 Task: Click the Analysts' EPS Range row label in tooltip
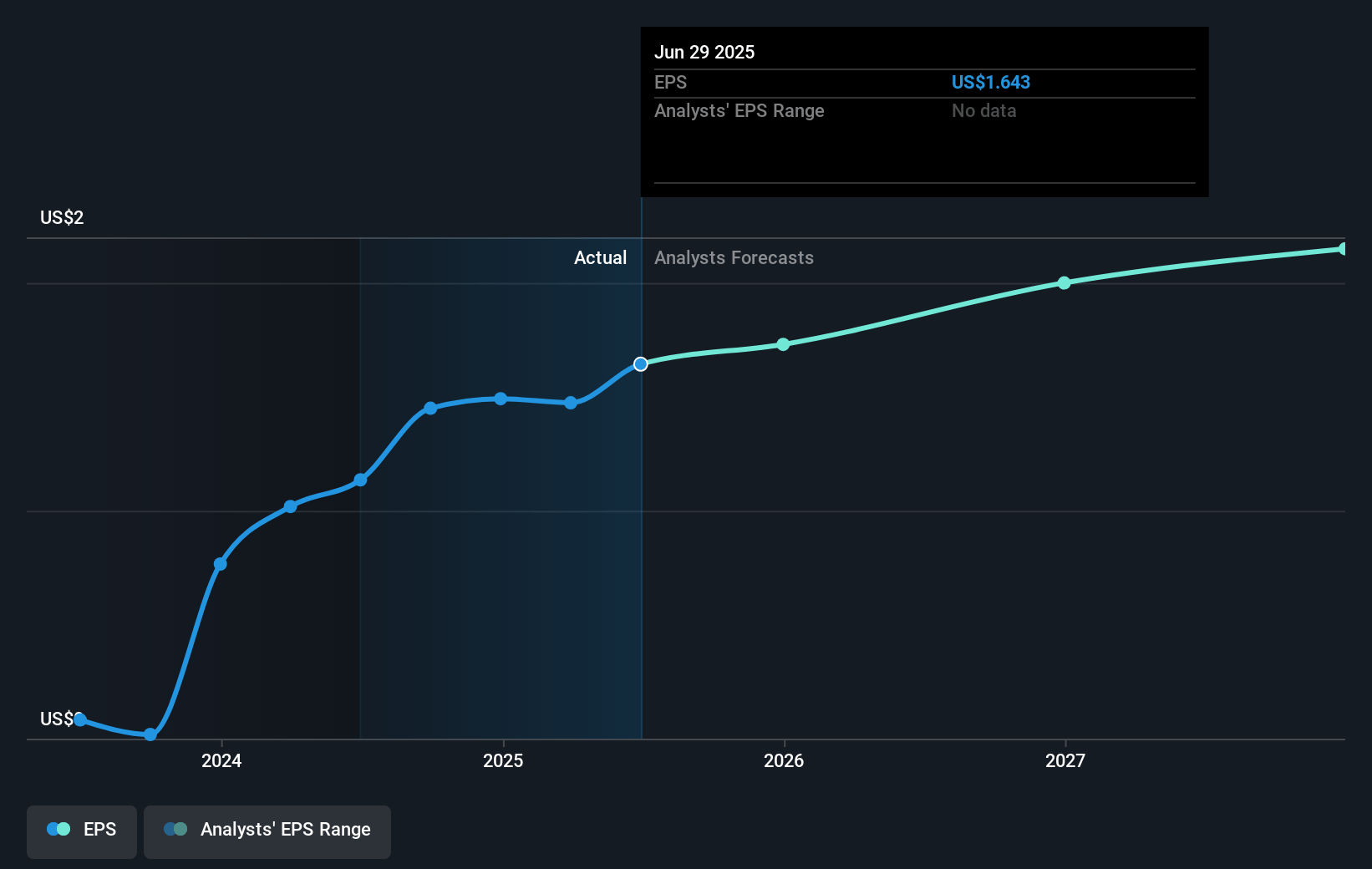tap(739, 111)
